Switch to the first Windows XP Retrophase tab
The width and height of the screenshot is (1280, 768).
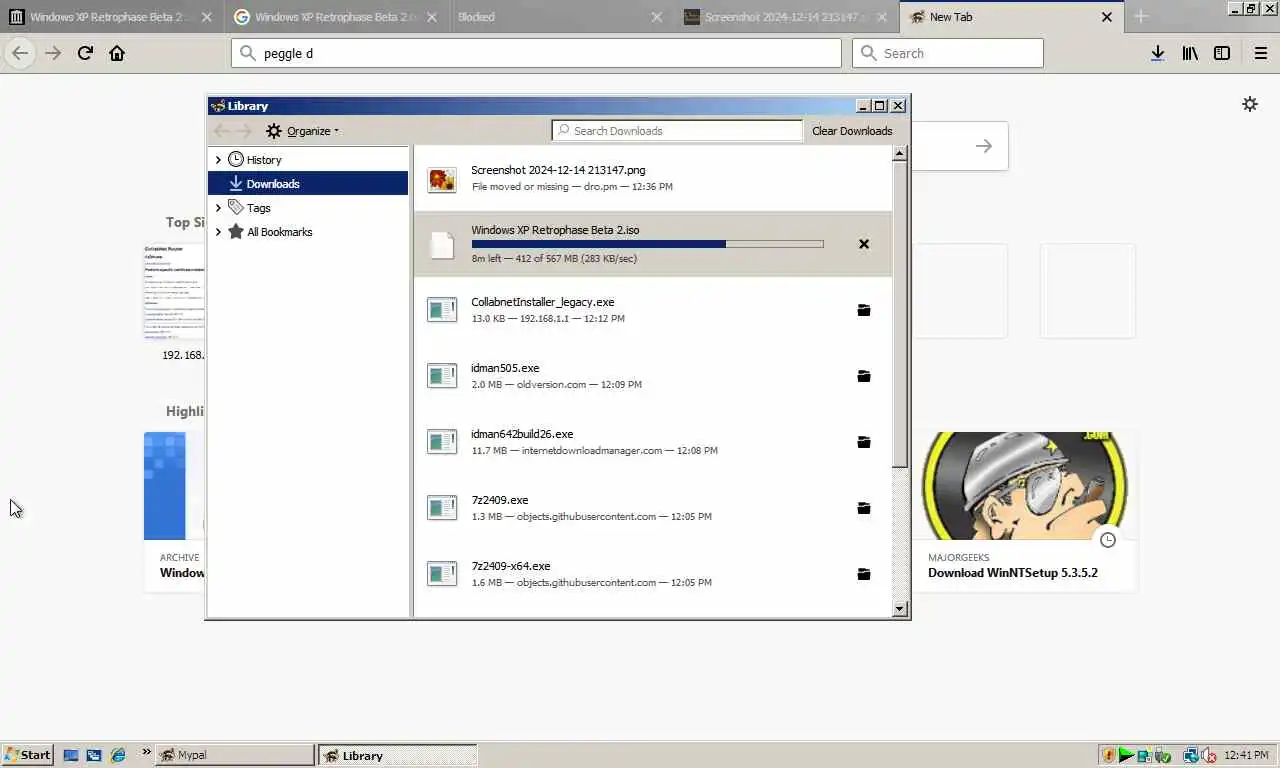point(110,17)
